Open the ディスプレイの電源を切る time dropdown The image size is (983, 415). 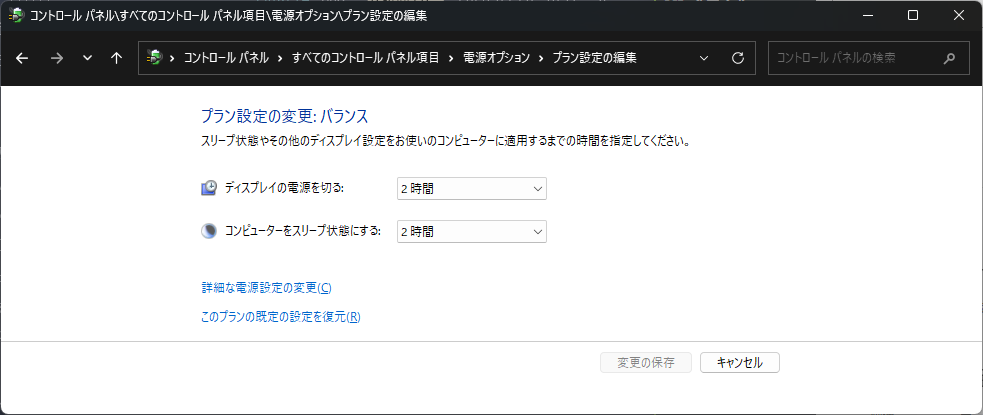472,188
